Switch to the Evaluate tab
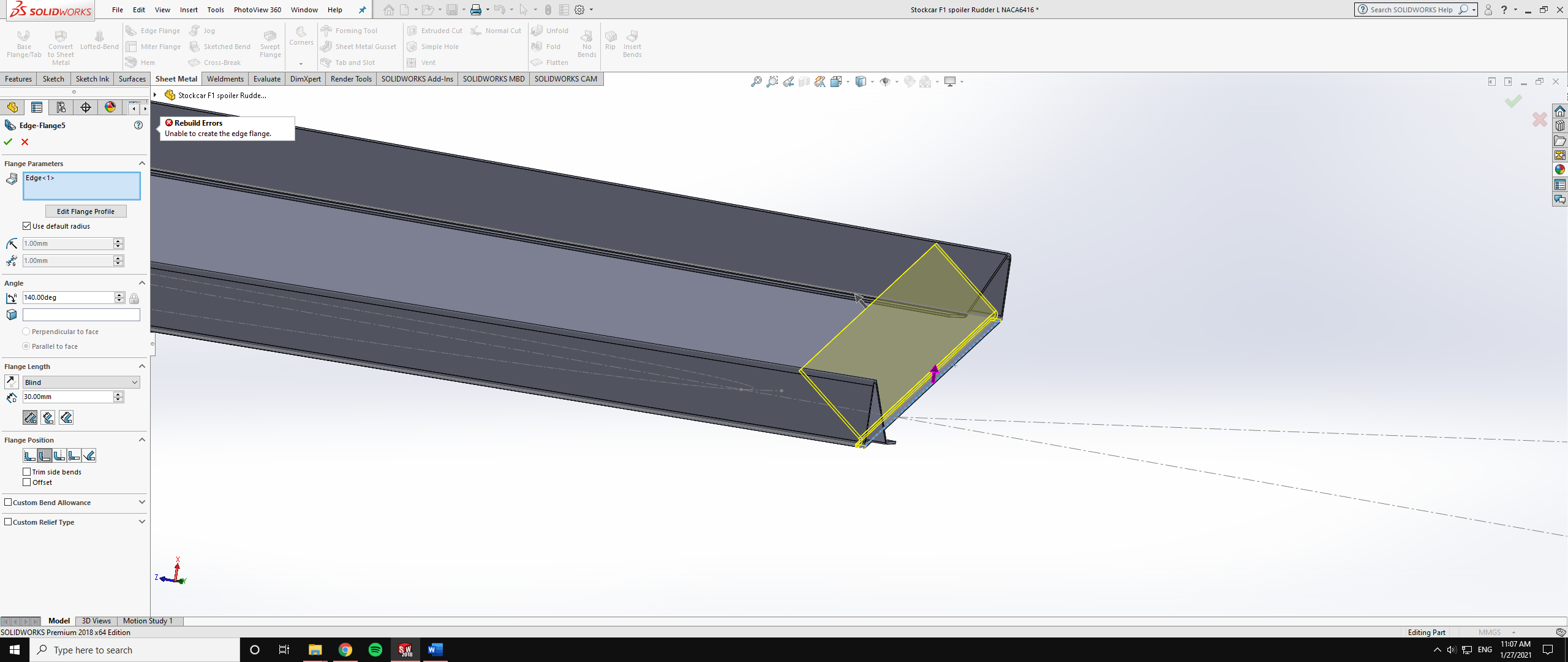The width and height of the screenshot is (1568, 662). (x=267, y=79)
